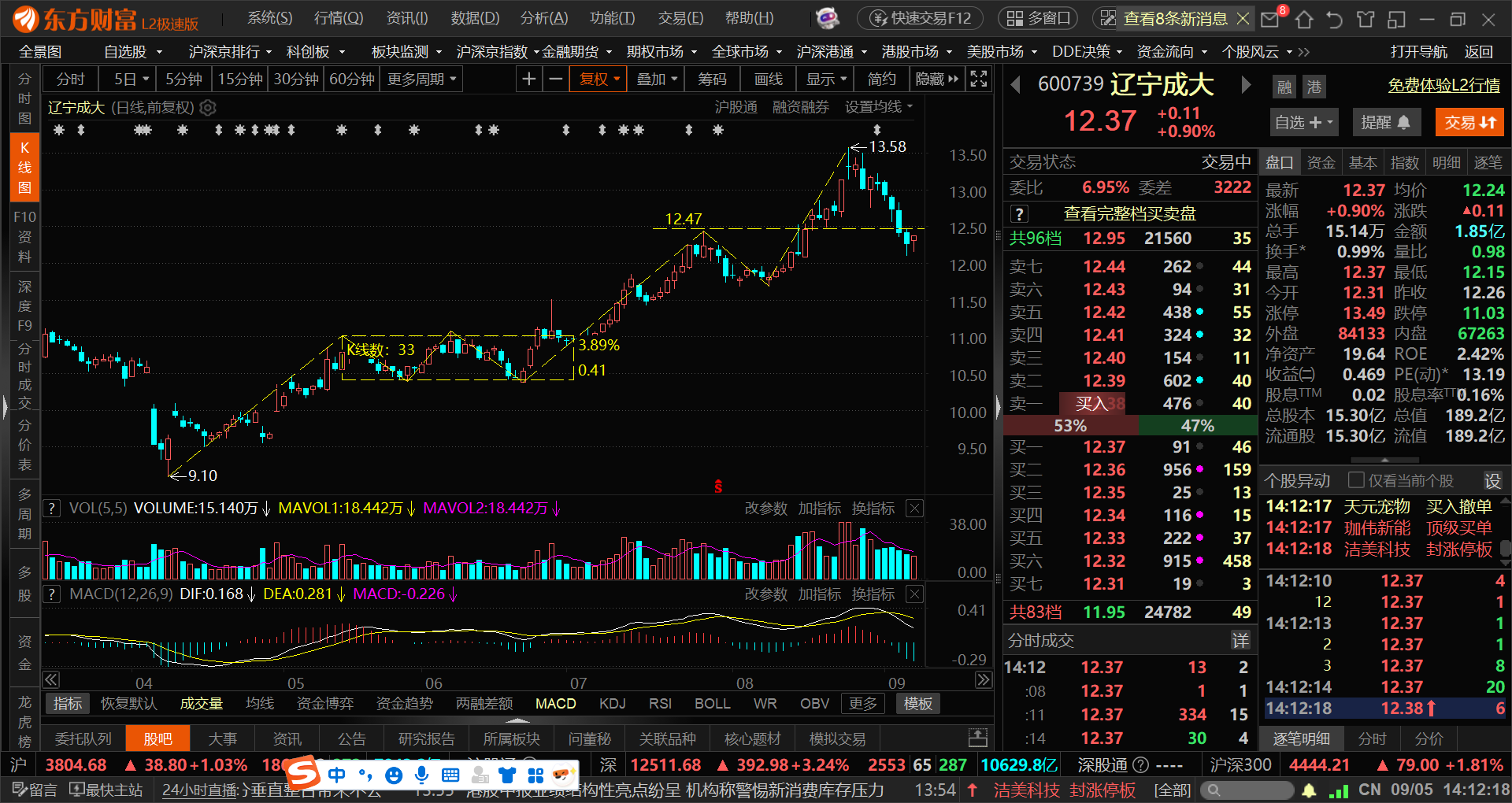Open the skin theme shirt icon
This screenshot has height=803, width=1512.
(1366, 19)
